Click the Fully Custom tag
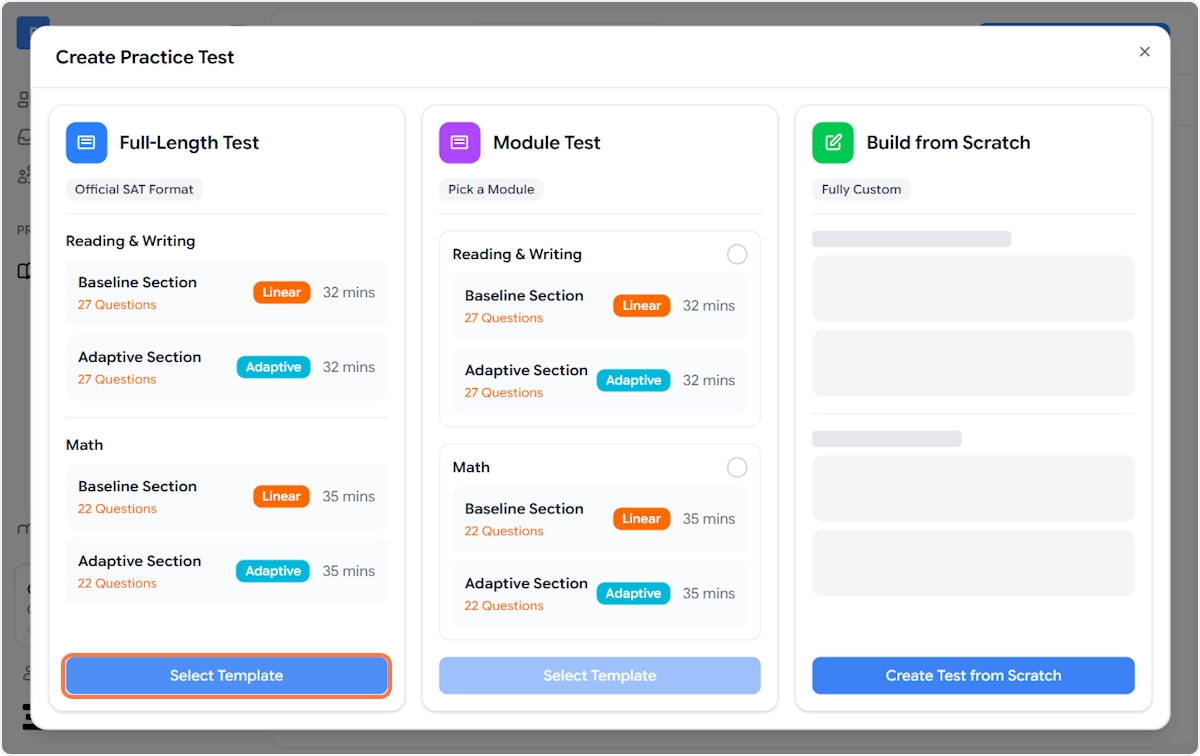The image size is (1200, 756). pos(861,189)
